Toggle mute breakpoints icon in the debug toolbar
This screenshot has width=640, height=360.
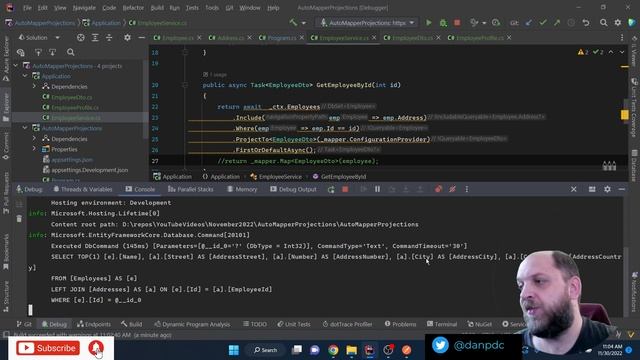[452, 189]
